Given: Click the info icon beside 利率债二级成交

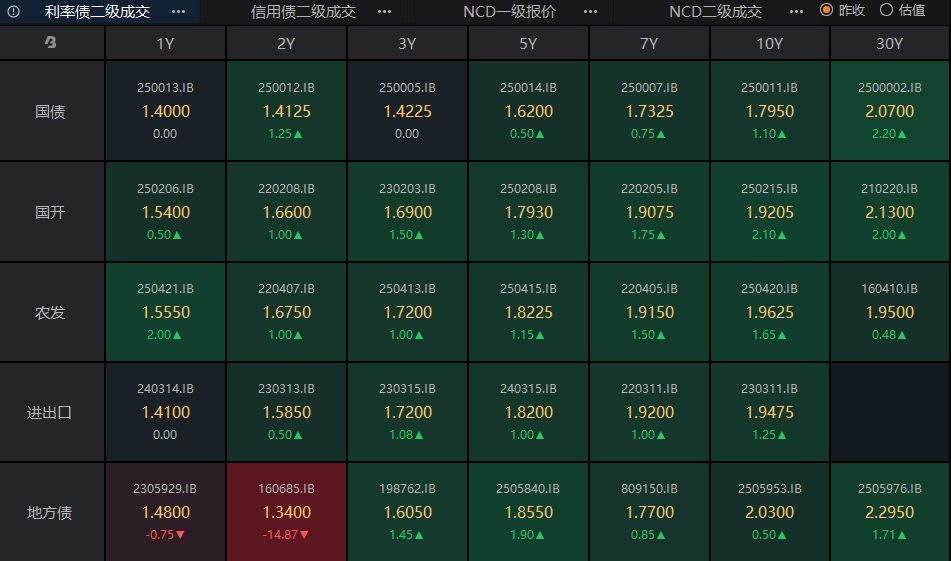Looking at the screenshot, I should click(13, 12).
